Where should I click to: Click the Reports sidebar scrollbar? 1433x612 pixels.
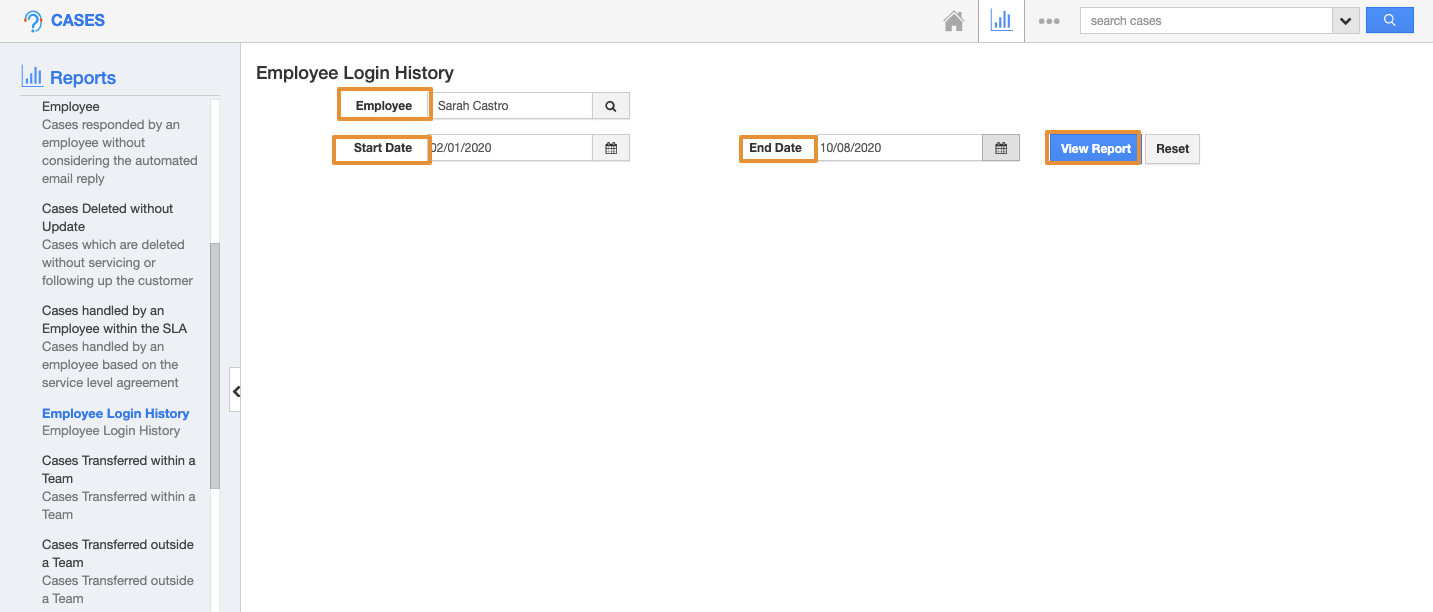tap(215, 365)
